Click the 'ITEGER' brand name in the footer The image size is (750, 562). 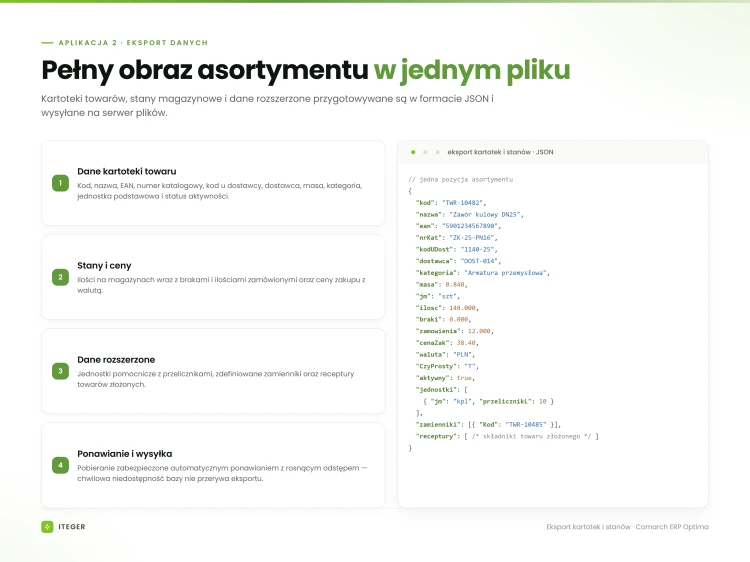(72, 527)
